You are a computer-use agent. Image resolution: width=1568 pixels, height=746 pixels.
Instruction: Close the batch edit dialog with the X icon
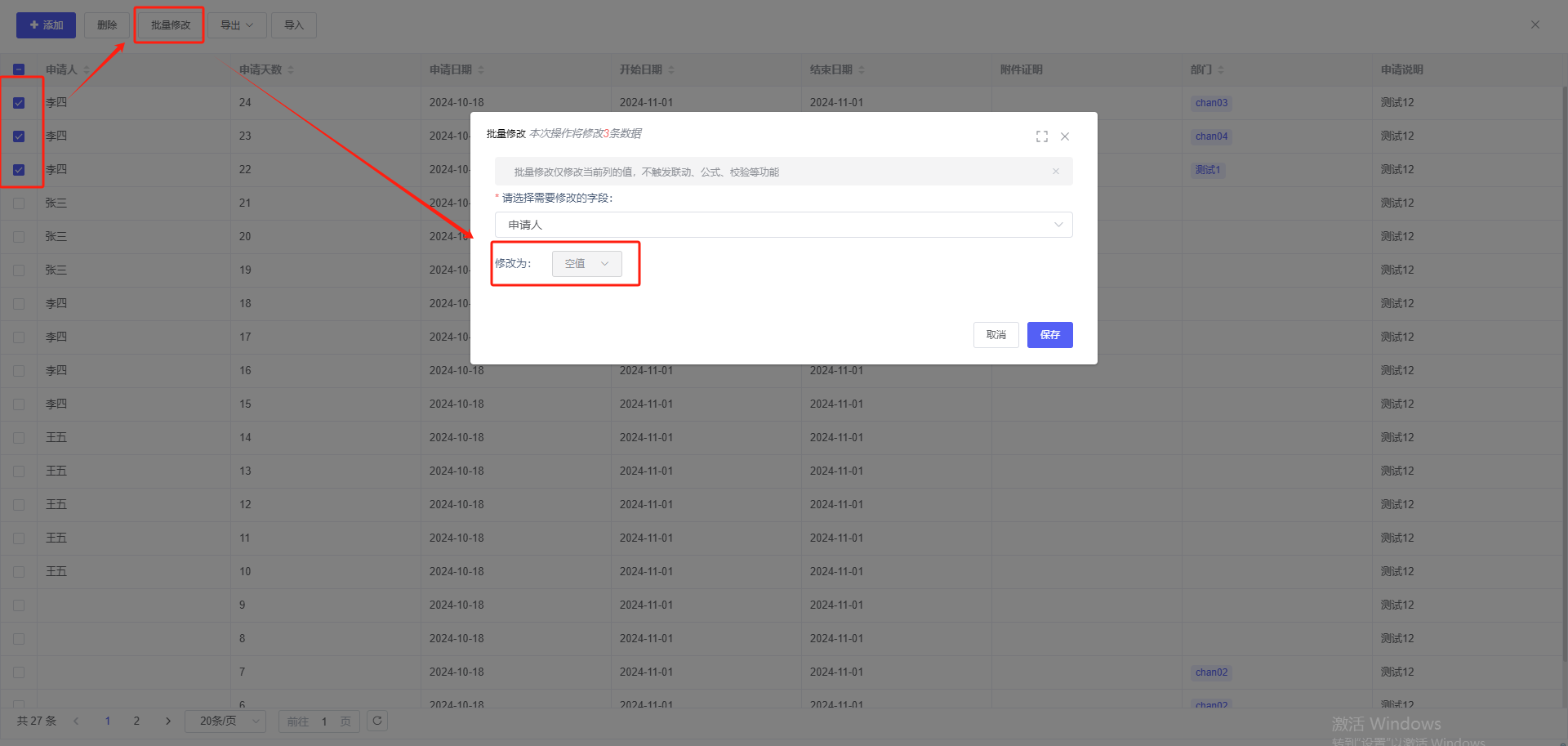point(1065,136)
